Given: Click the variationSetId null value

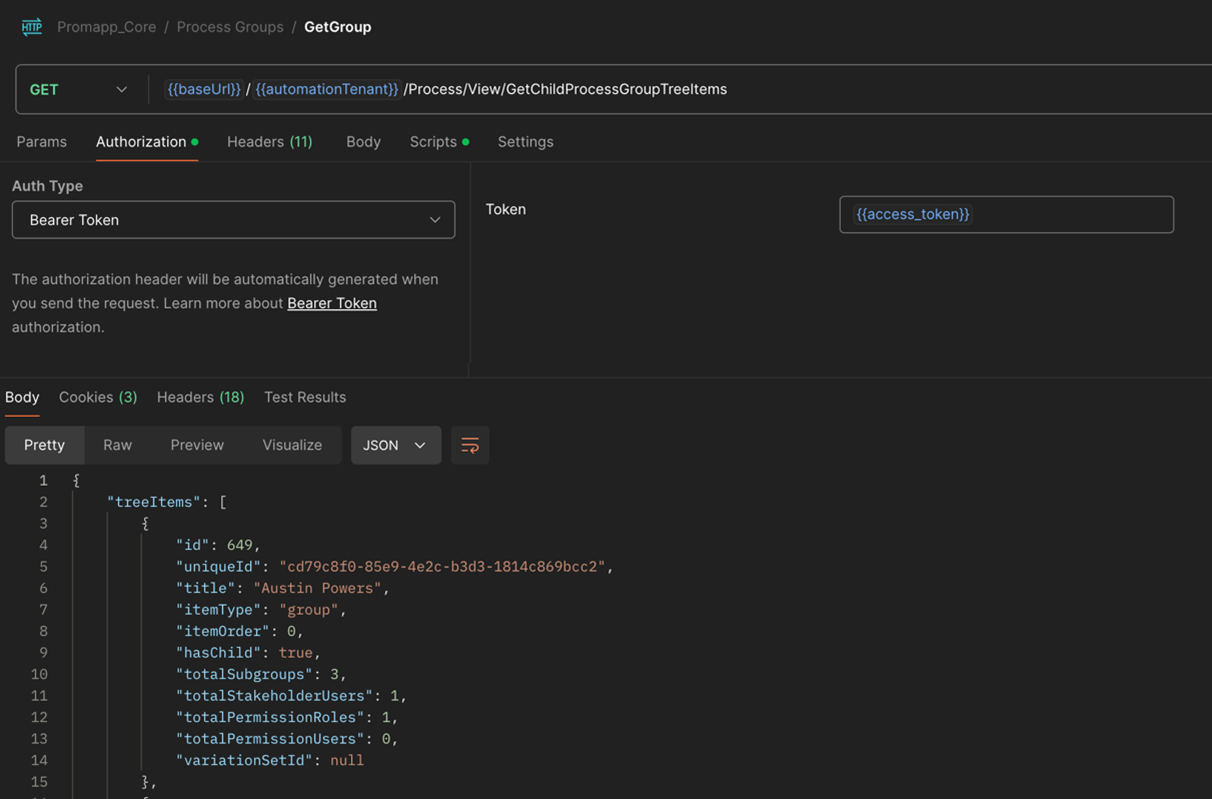Looking at the screenshot, I should (x=346, y=760).
